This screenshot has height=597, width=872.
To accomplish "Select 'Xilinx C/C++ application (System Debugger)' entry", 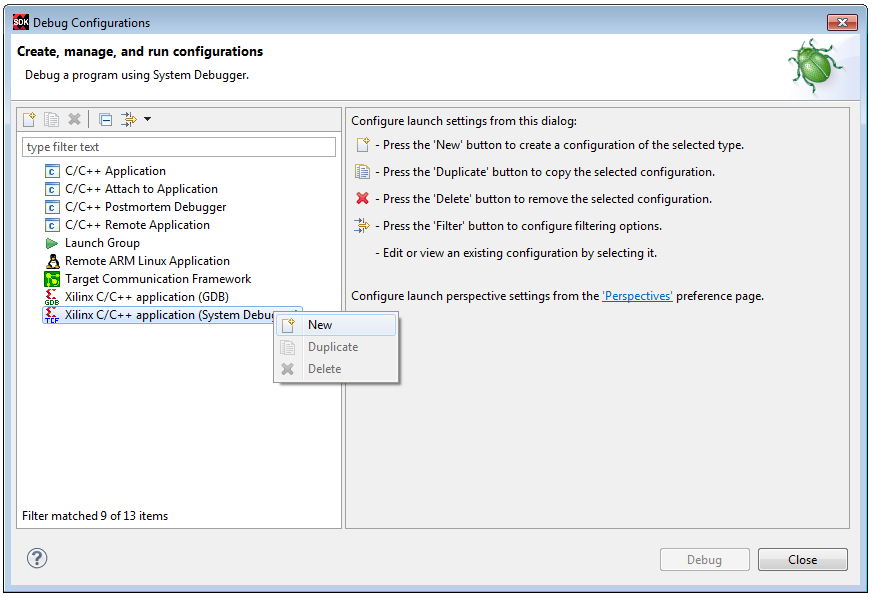I will (172, 315).
